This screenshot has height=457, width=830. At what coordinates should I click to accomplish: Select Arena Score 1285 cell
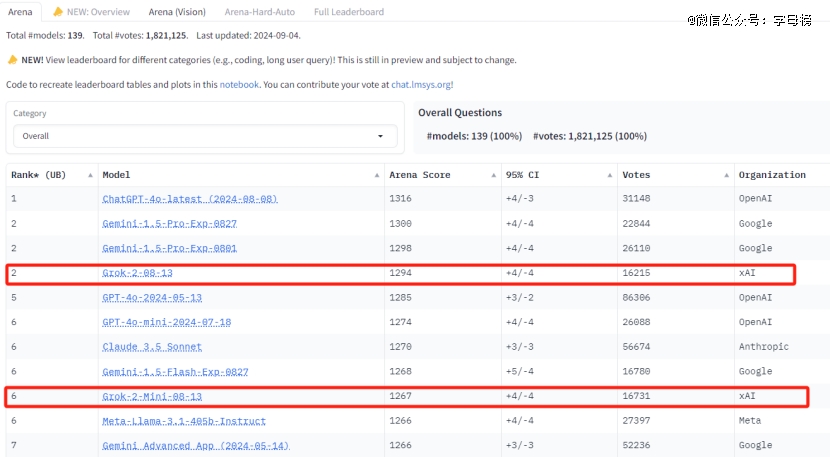400,298
